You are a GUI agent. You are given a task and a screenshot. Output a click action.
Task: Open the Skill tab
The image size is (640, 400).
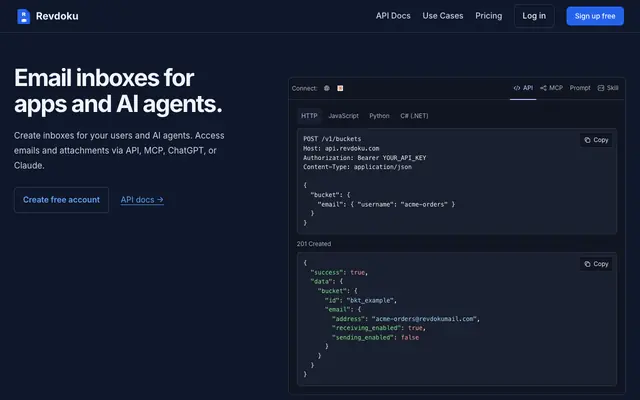pyautogui.click(x=608, y=88)
